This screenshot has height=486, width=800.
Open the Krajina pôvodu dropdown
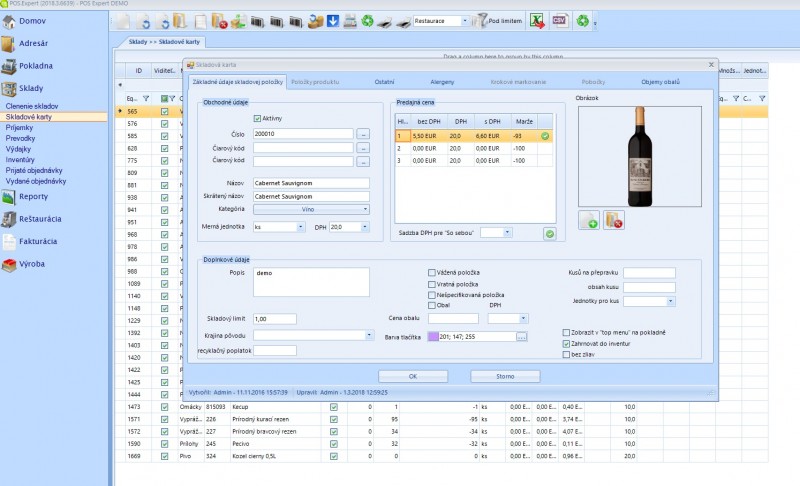pyautogui.click(x=369, y=335)
